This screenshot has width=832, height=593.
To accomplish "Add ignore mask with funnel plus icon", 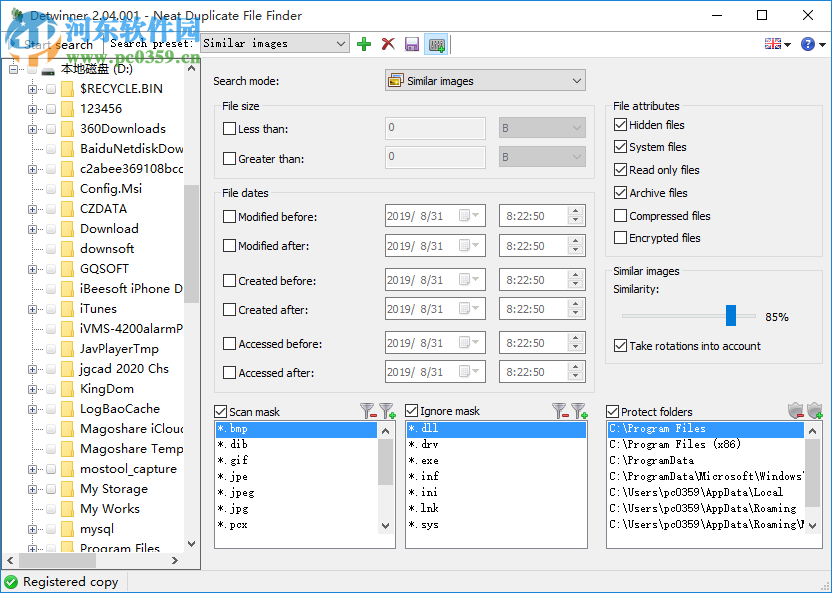I will click(578, 411).
